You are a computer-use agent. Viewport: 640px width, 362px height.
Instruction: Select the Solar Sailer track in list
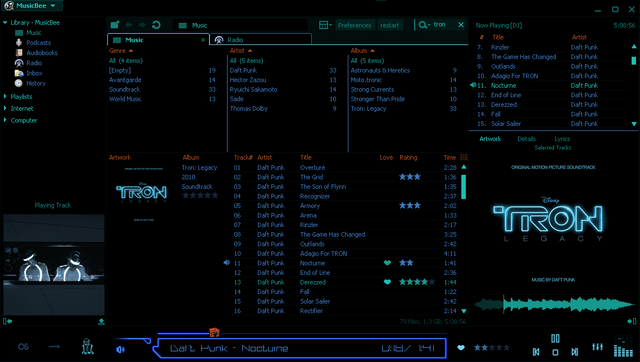(345, 301)
